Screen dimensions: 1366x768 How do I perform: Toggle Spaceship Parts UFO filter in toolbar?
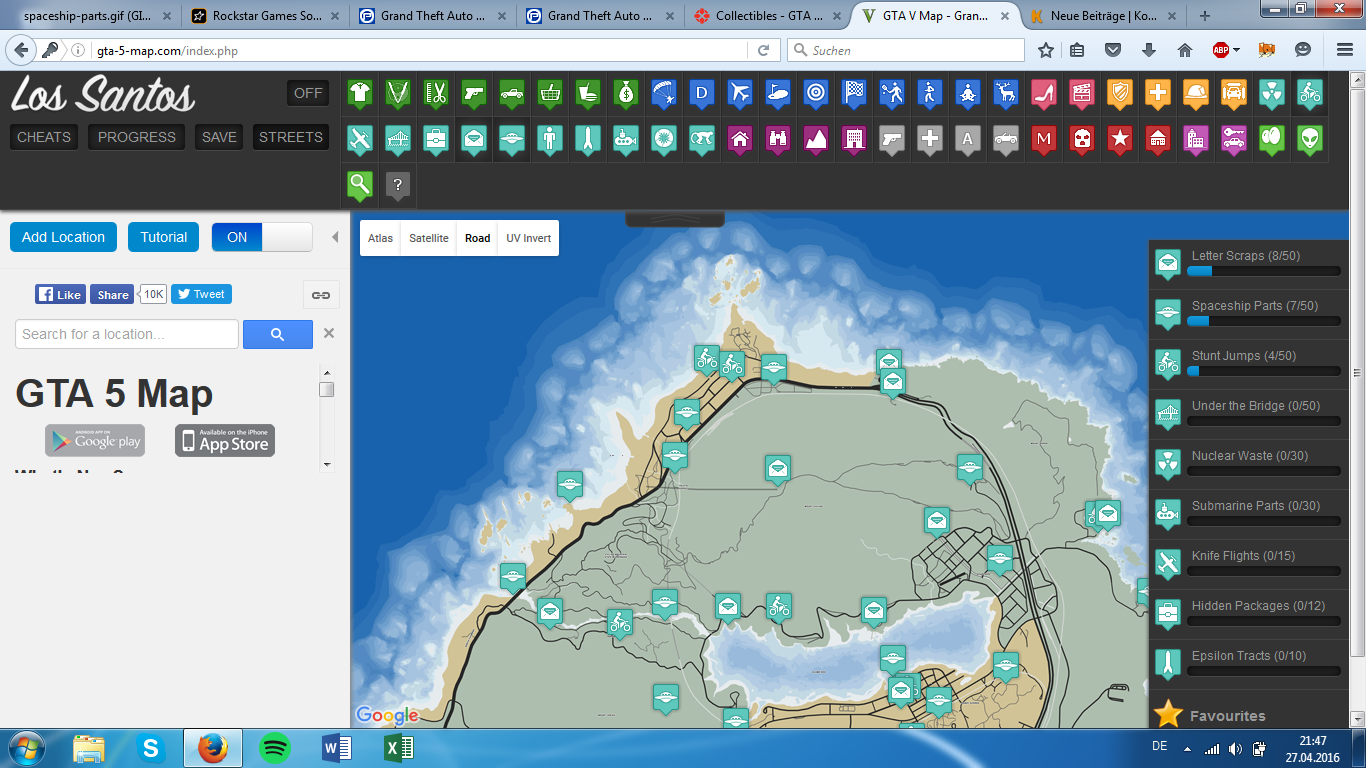511,140
